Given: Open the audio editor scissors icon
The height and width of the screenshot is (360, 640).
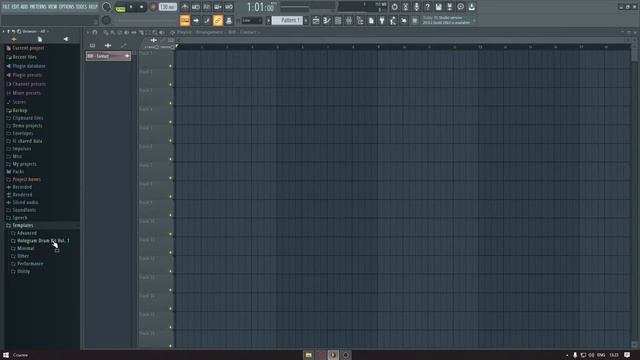Looking at the screenshot, I should pos(405,7).
